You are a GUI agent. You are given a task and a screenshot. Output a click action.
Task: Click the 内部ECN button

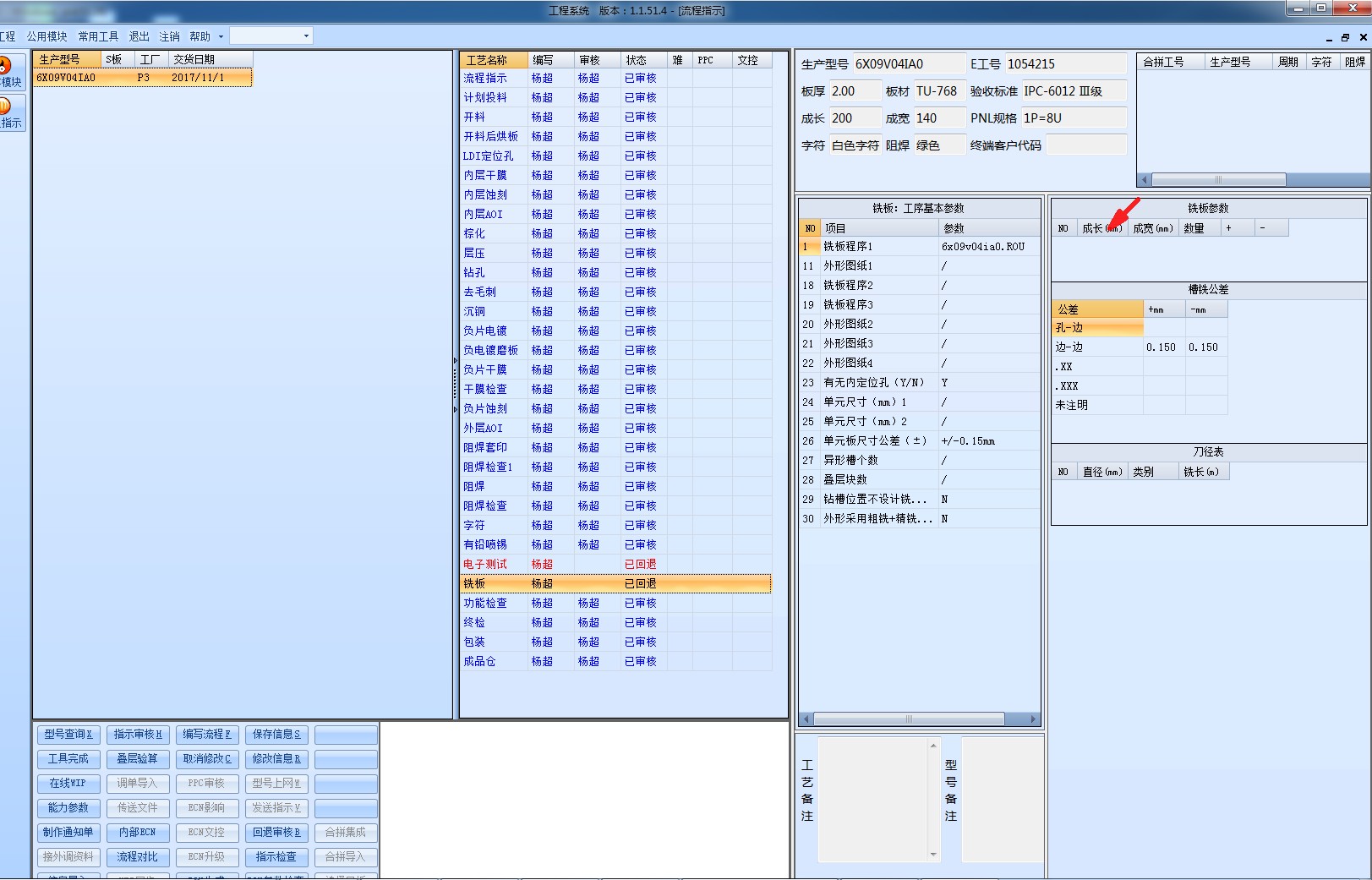click(x=138, y=833)
